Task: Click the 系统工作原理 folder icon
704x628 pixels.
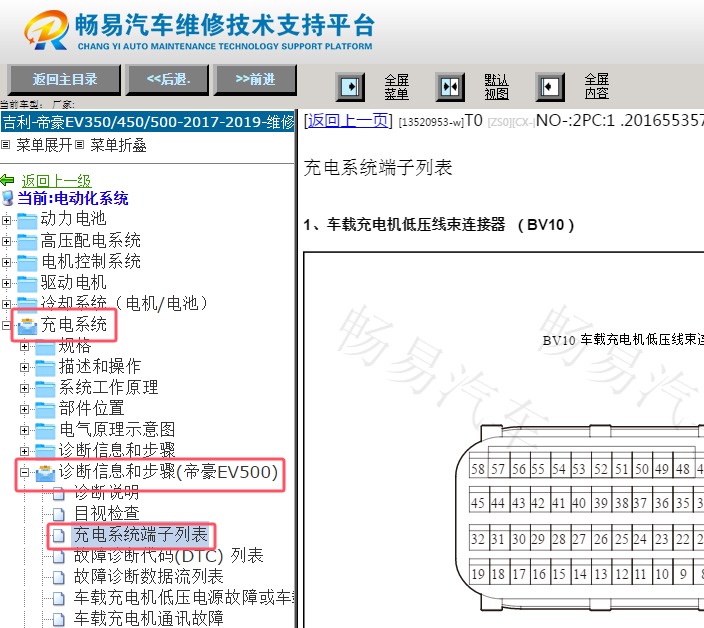Action: pos(45,389)
